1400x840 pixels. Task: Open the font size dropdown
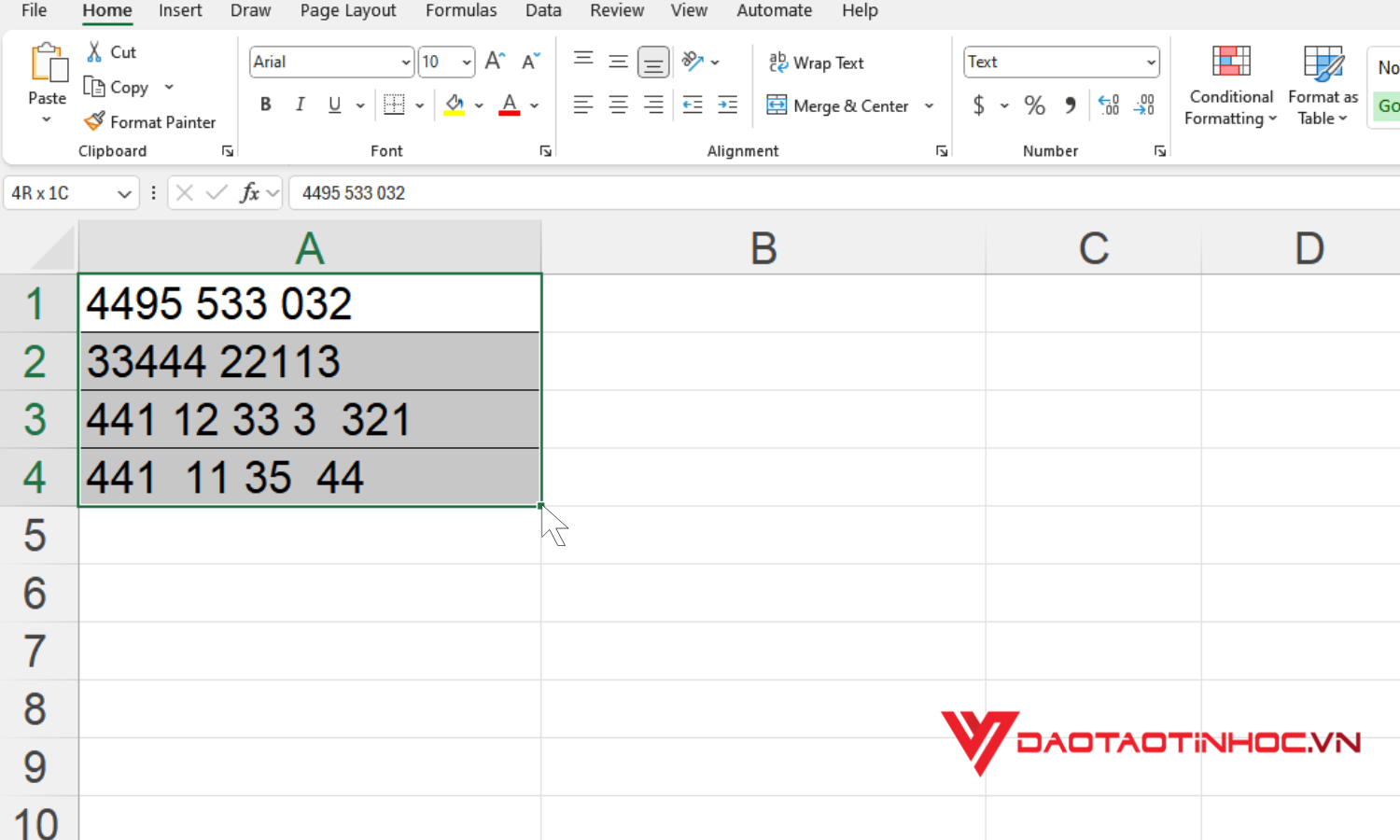click(x=467, y=63)
